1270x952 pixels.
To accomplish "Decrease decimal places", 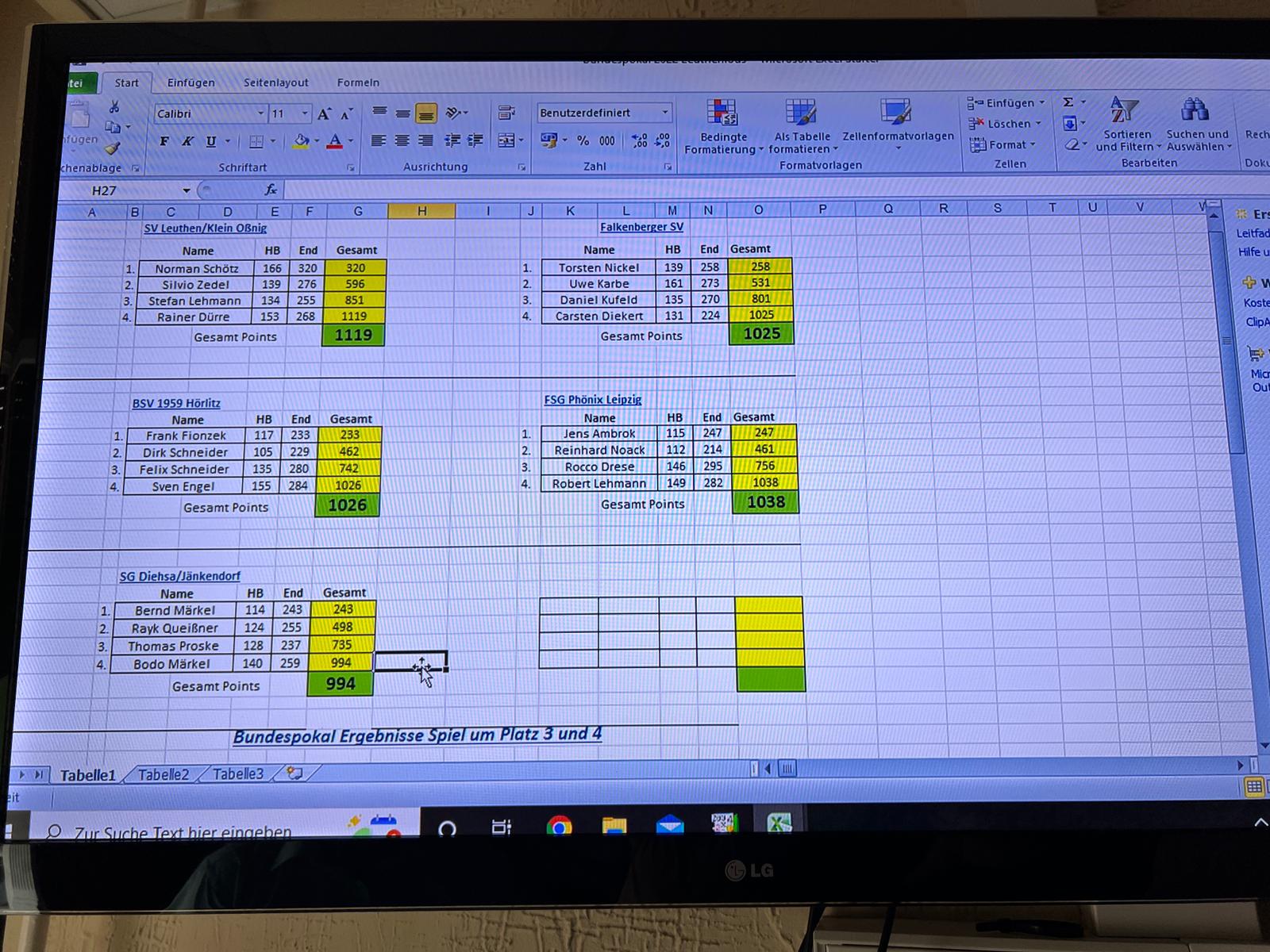I will click(x=663, y=140).
